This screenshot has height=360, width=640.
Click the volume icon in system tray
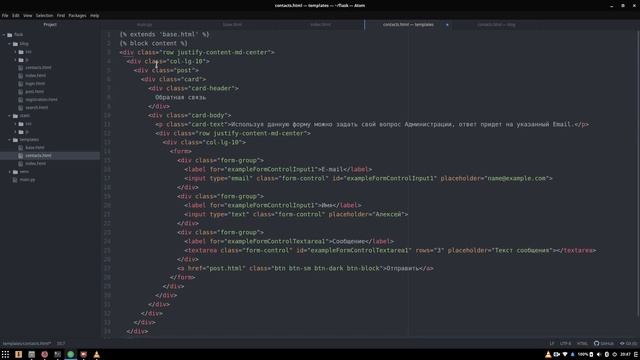pos(599,355)
